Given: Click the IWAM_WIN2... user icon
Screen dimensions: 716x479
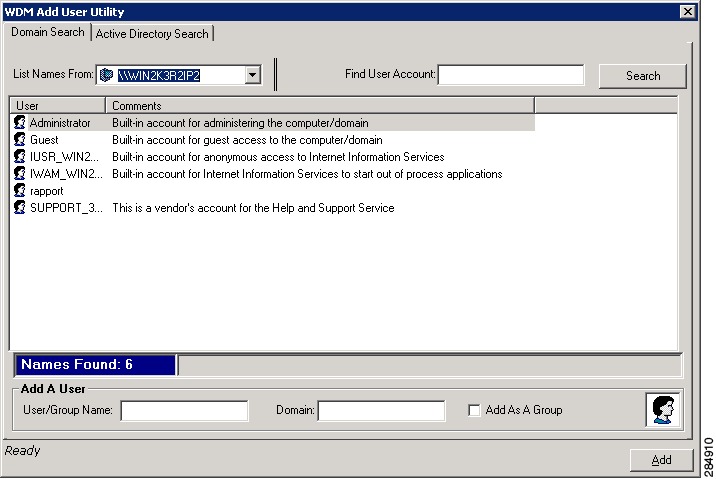Looking at the screenshot, I should coord(20,174).
